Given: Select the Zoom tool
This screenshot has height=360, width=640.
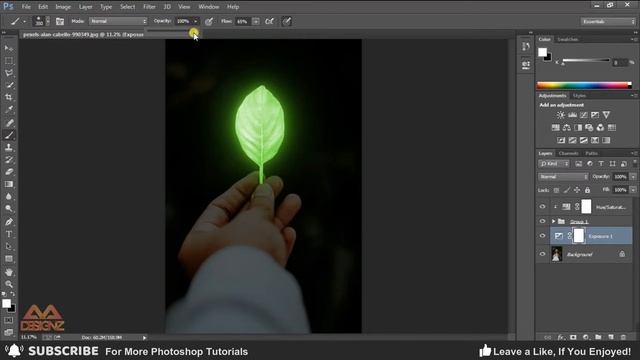Looking at the screenshot, I should click(x=9, y=284).
